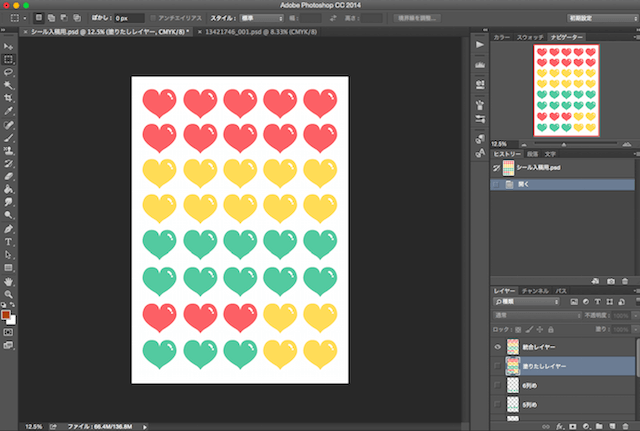Open the tool preset picker arrow
This screenshot has height=431, width=640.
24,18
